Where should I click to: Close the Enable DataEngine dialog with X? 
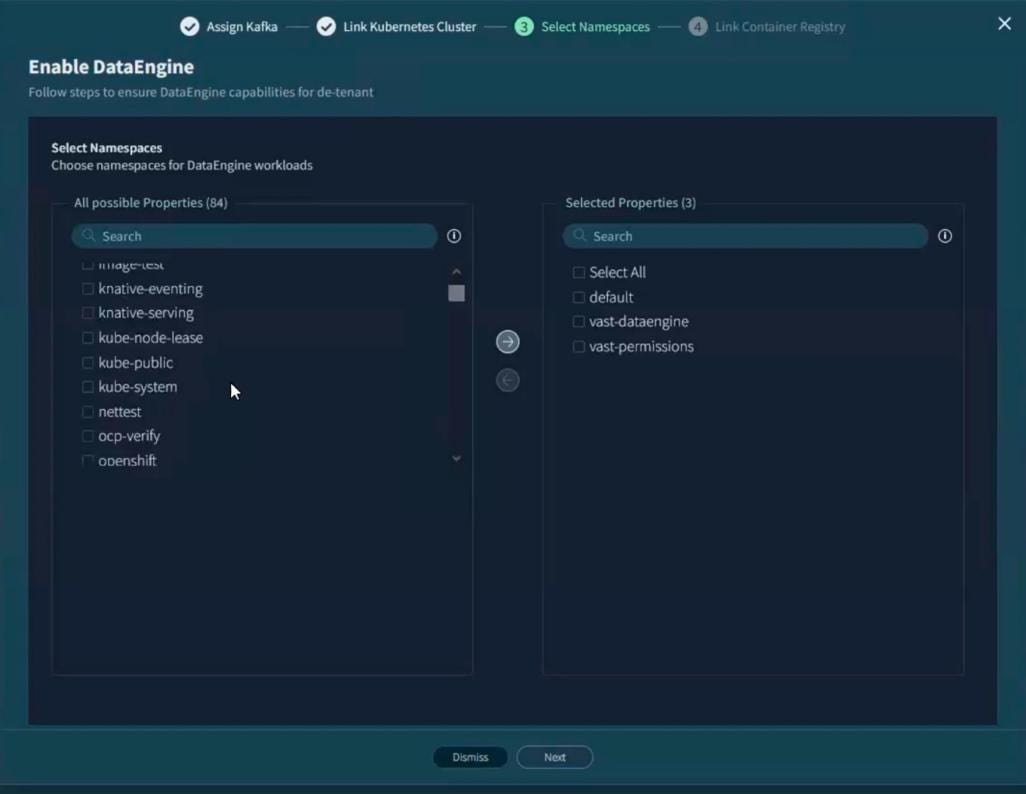pos(1004,24)
